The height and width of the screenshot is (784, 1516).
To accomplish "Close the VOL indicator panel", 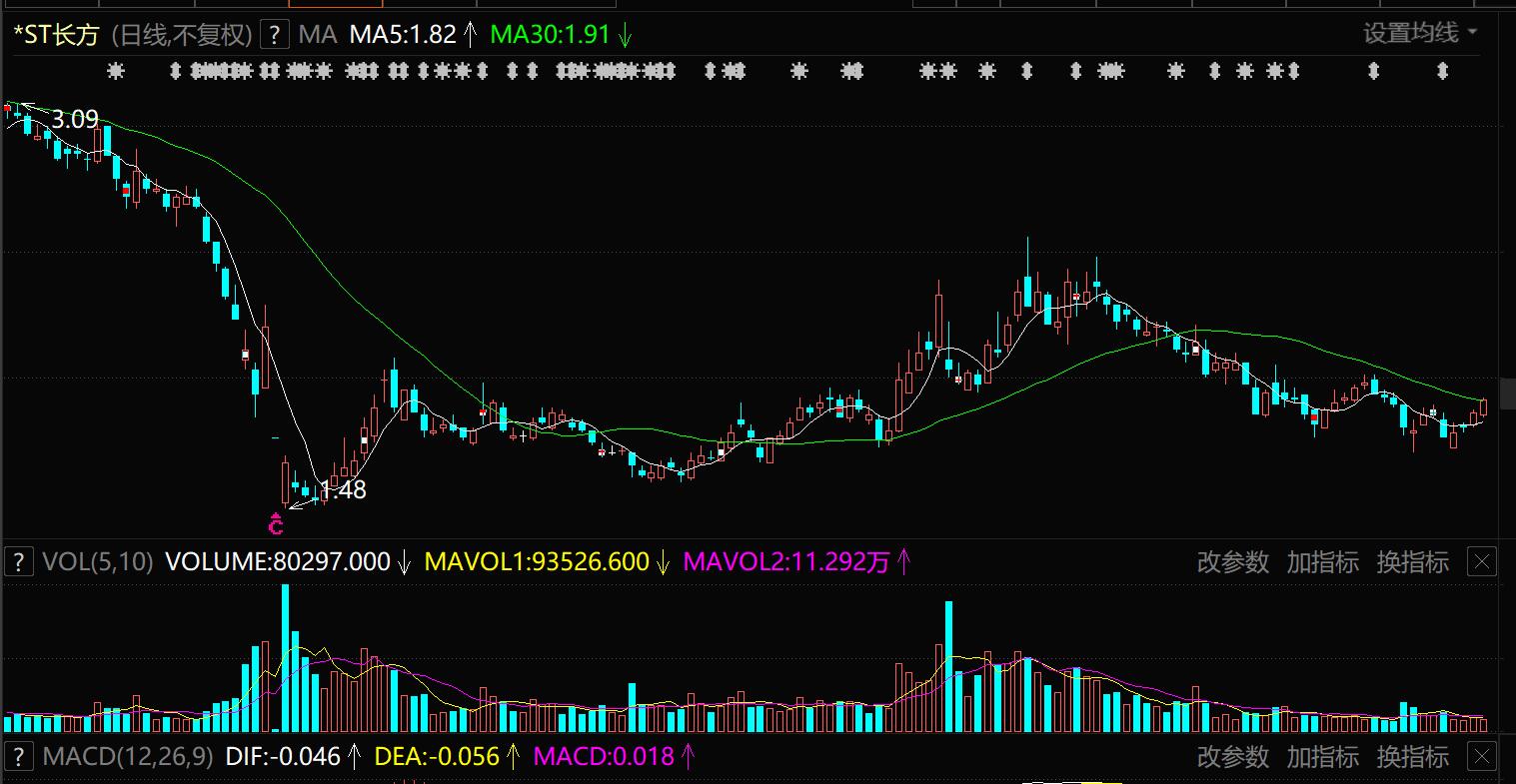I will point(1482,562).
